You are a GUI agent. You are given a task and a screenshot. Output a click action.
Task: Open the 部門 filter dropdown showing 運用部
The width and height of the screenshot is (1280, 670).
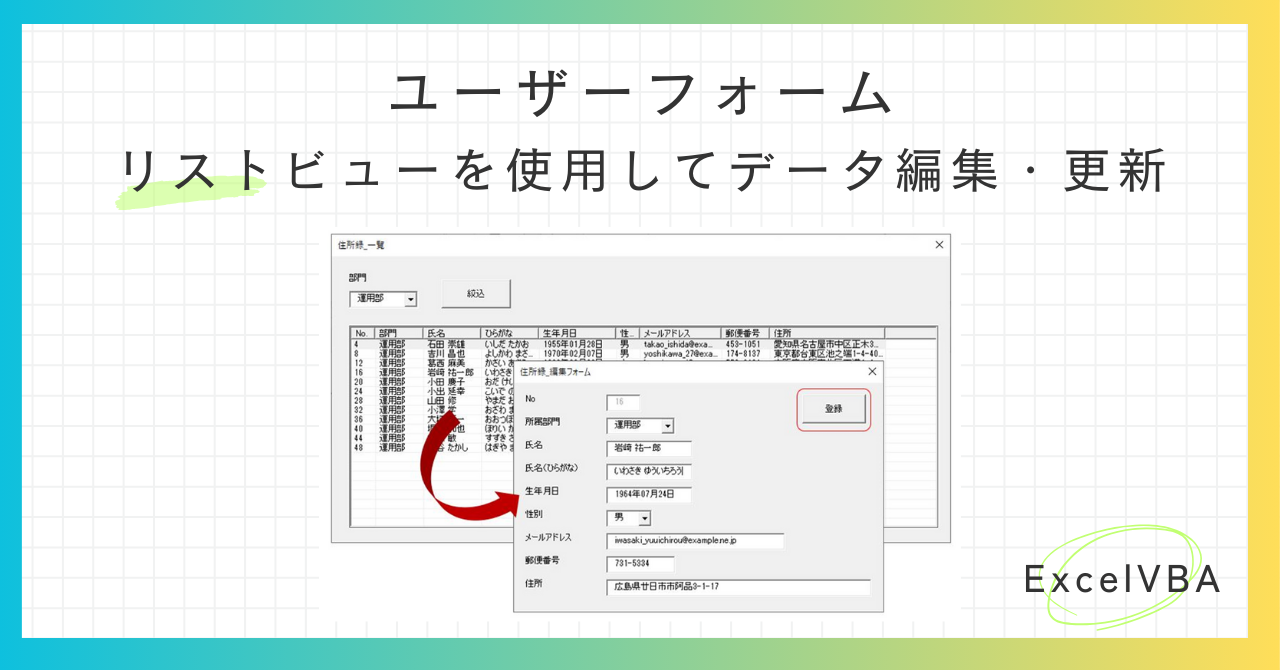click(409, 299)
